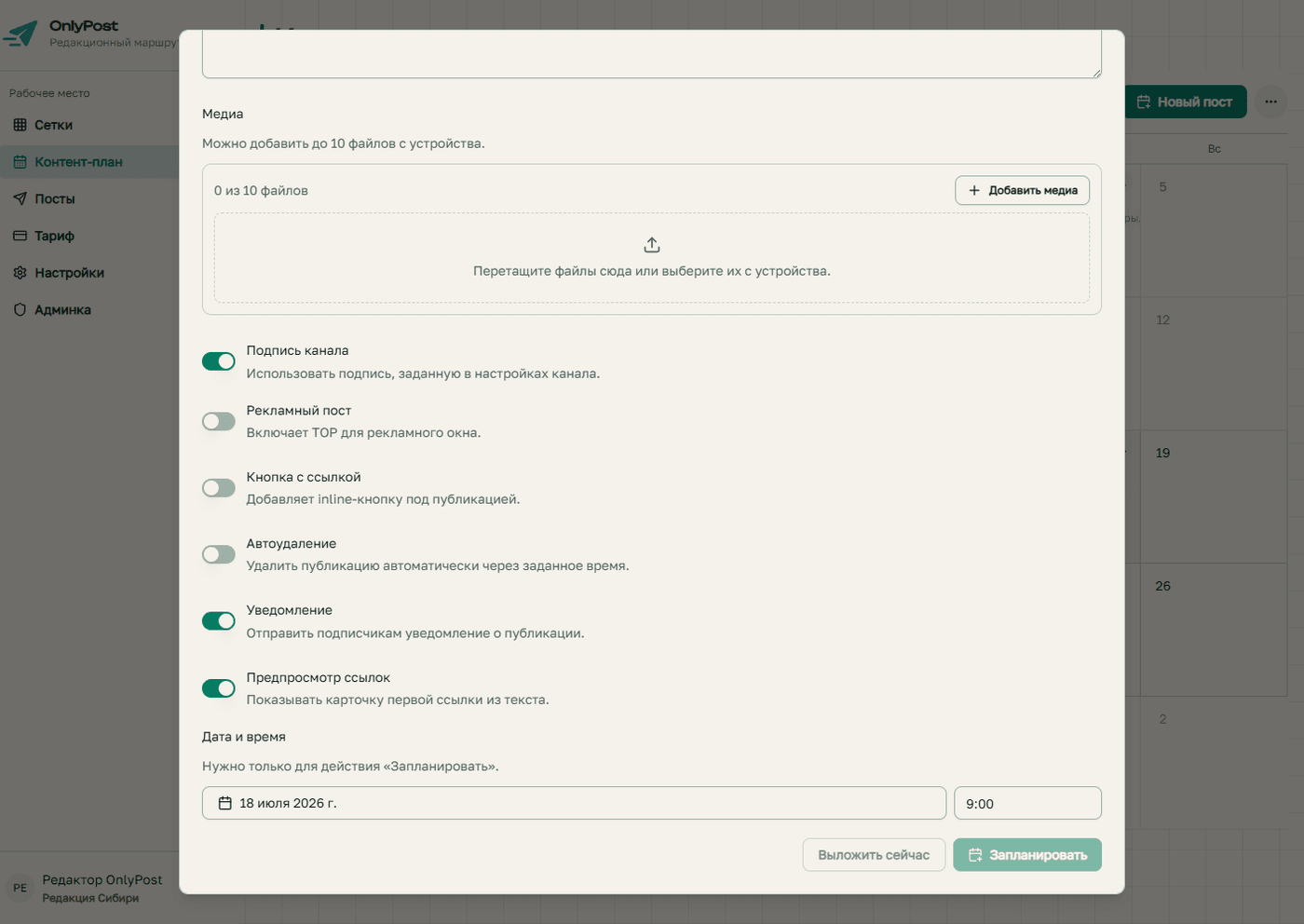This screenshot has width=1304, height=924.
Task: Click the Запланировать button
Action: coord(1027,855)
